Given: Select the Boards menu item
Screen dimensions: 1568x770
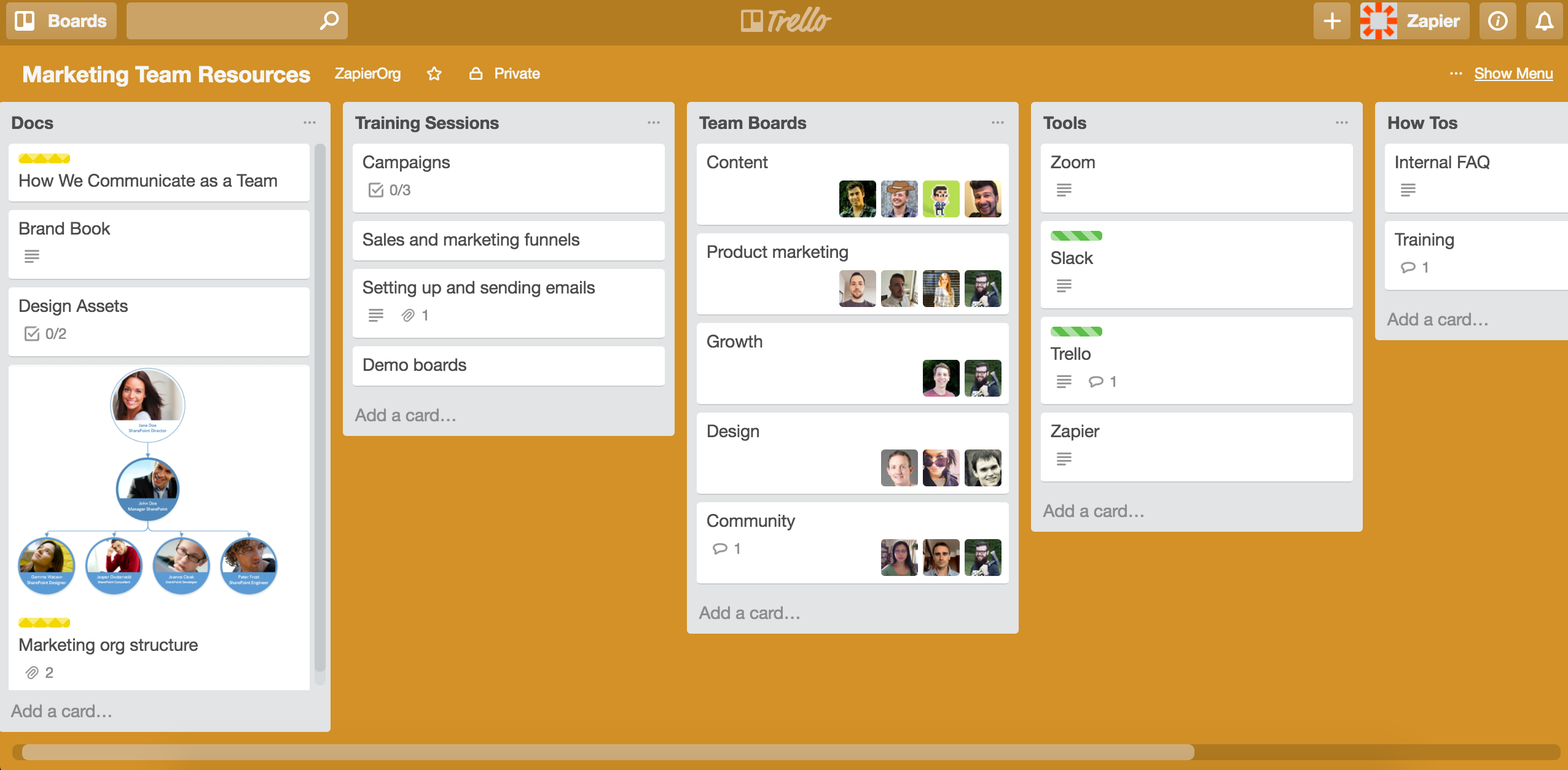Looking at the screenshot, I should tap(61, 19).
